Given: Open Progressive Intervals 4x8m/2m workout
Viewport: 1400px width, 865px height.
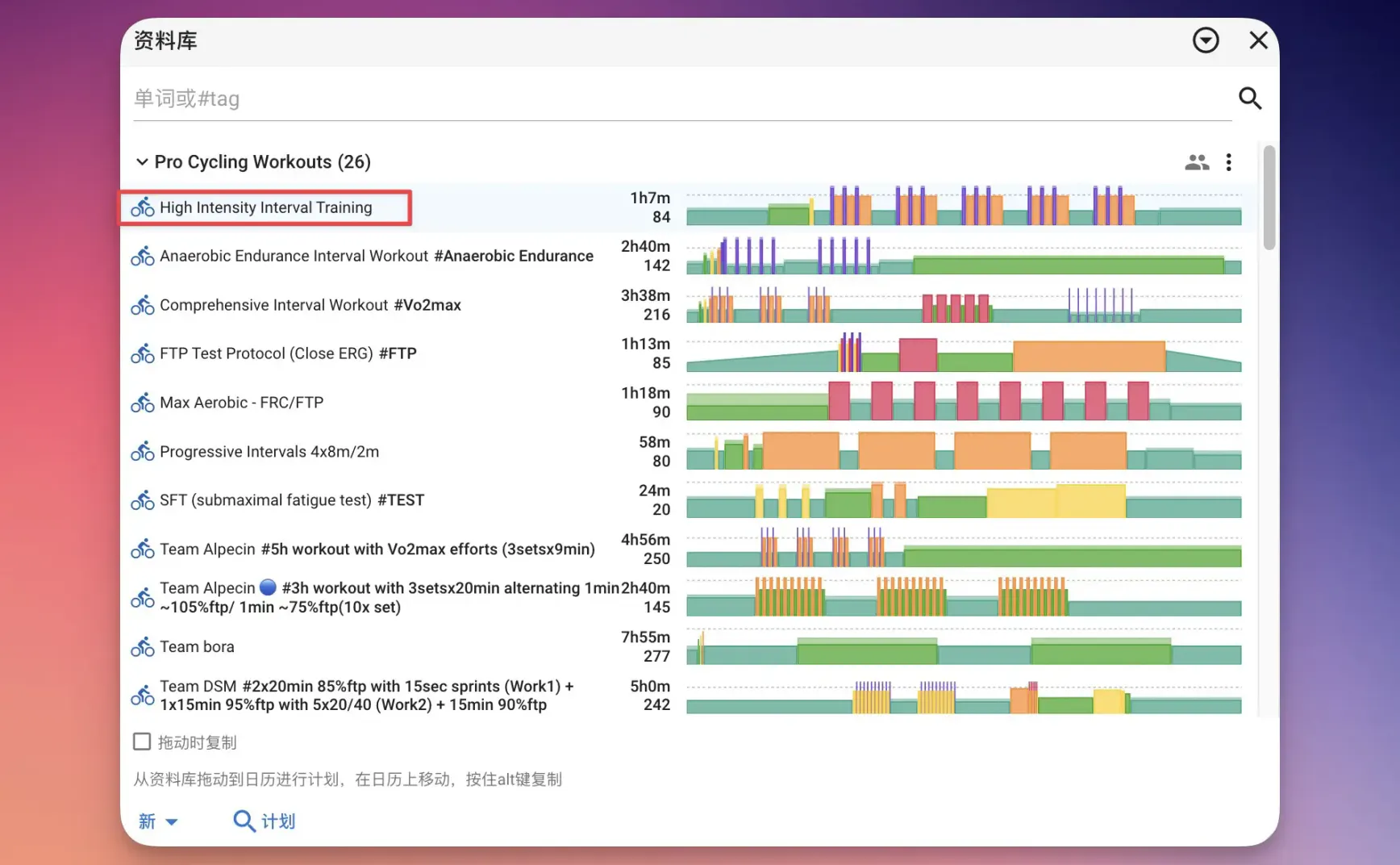Looking at the screenshot, I should point(269,452).
